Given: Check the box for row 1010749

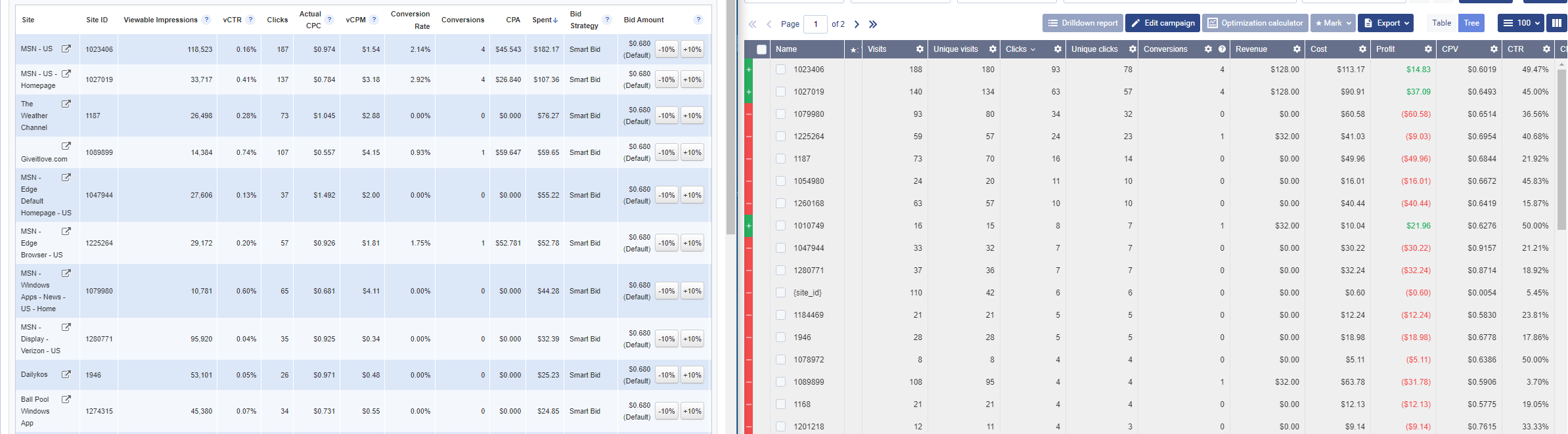Looking at the screenshot, I should pyautogui.click(x=780, y=225).
